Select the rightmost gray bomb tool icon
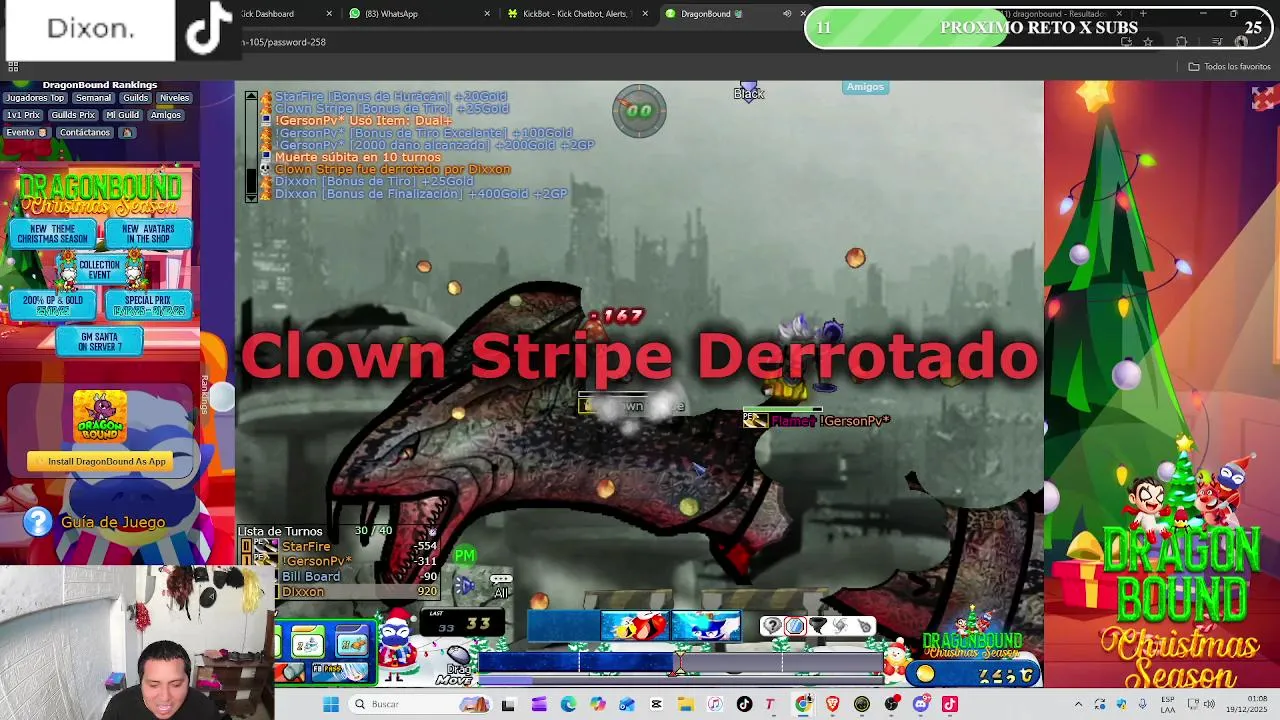 (864, 626)
